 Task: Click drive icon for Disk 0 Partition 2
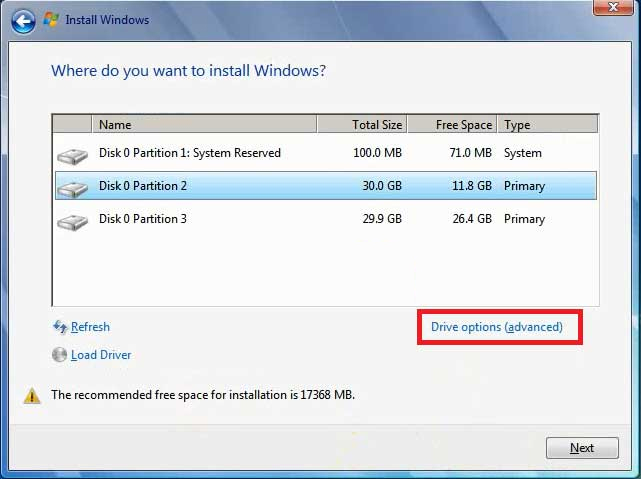tap(72, 189)
